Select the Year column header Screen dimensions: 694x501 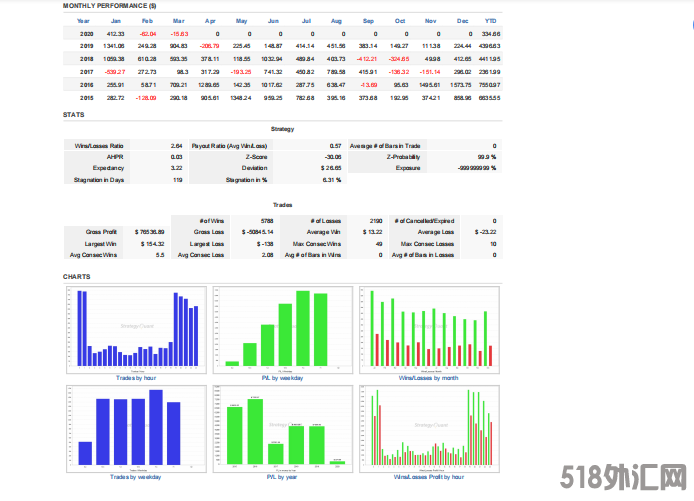point(83,20)
